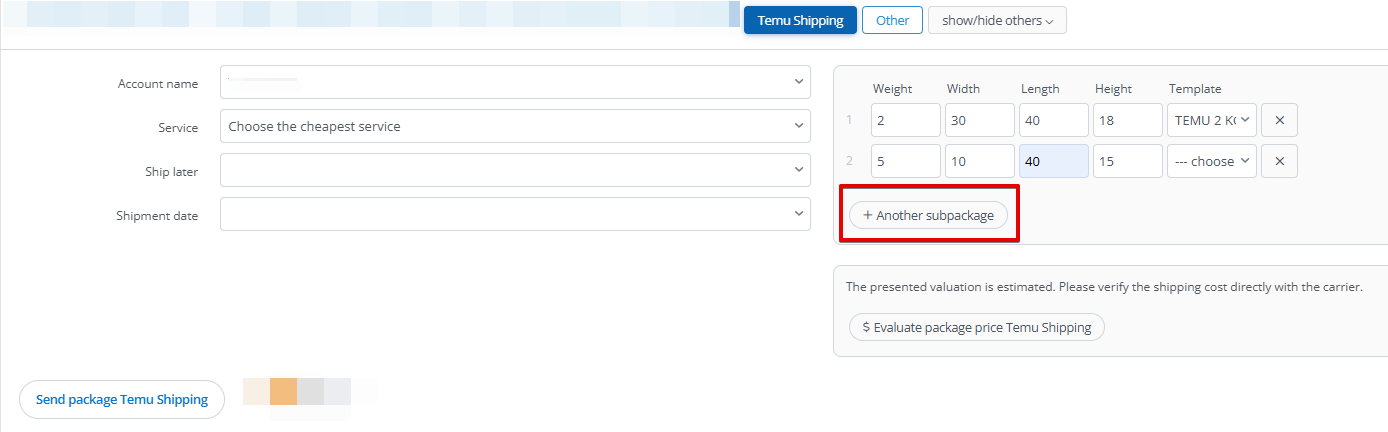Delete subpackage 2 using its X icon
Image resolution: width=1388 pixels, height=432 pixels.
pos(1279,161)
